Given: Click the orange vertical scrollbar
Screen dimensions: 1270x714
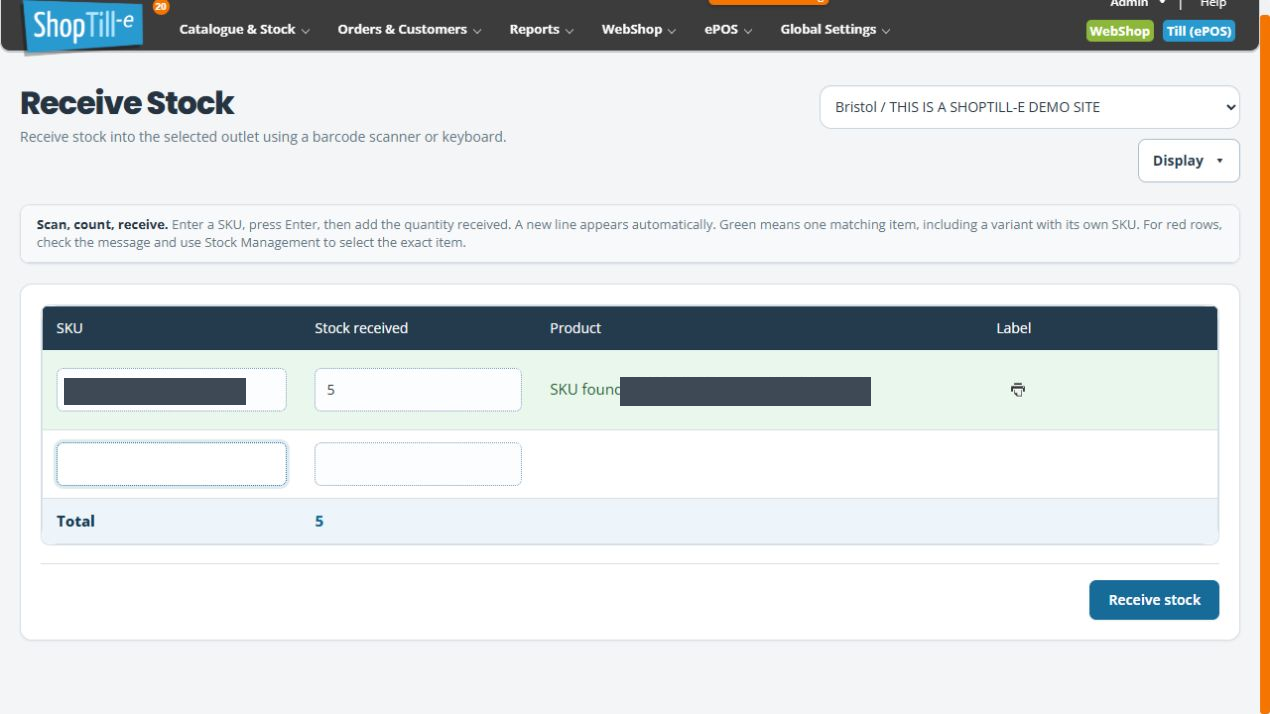Looking at the screenshot, I should (1264, 365).
